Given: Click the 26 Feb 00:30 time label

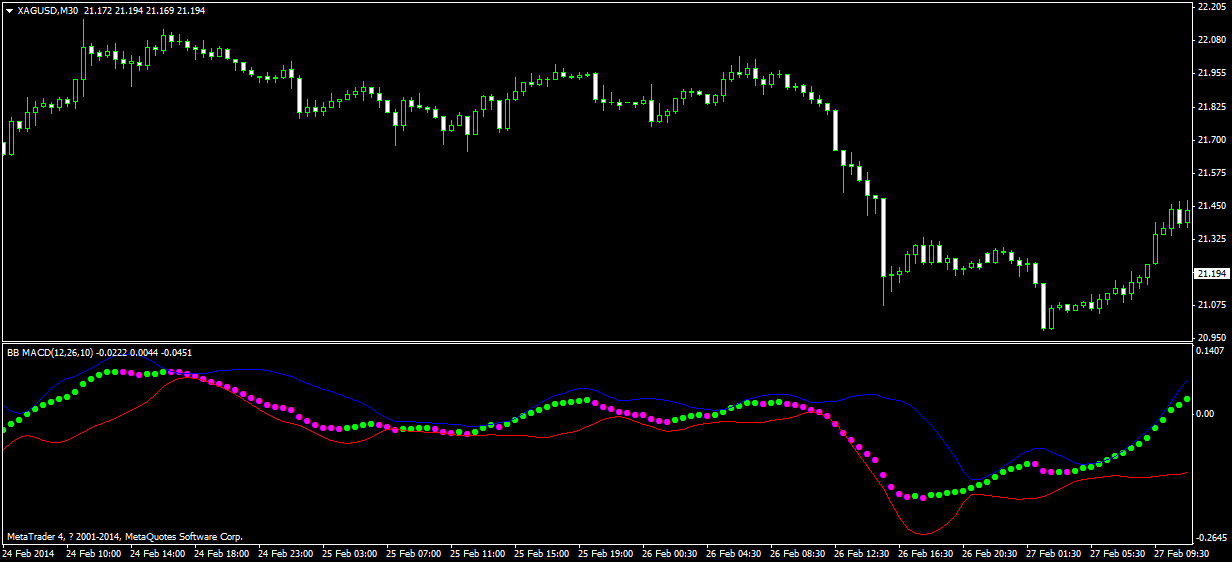Looking at the screenshot, I should point(670,553).
